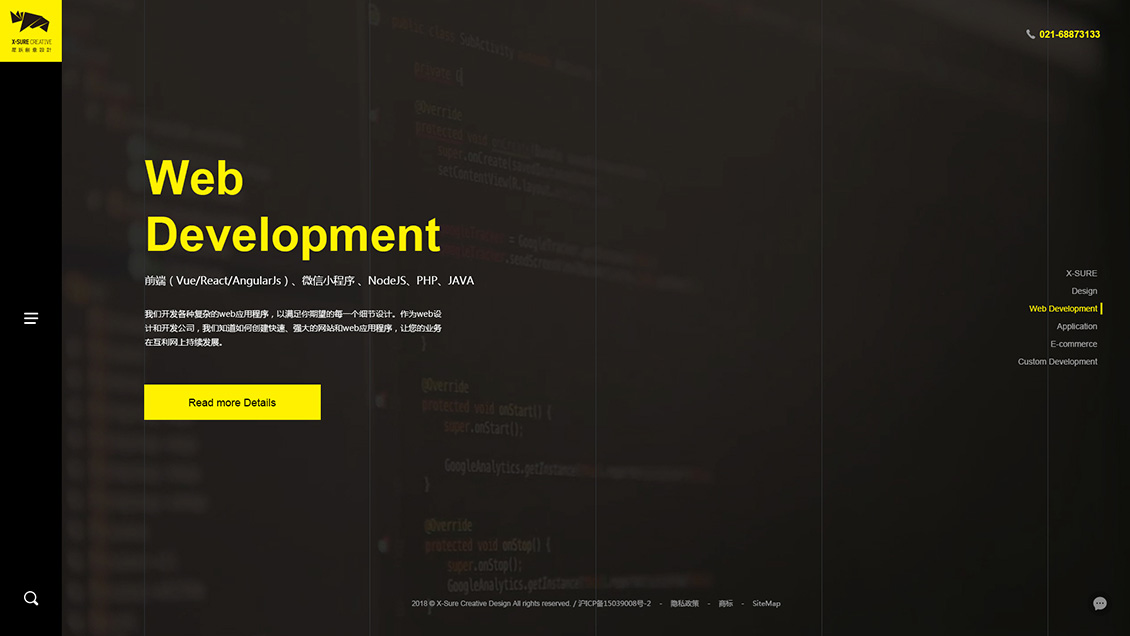This screenshot has width=1130, height=636.
Task: Open the hamburger menu in sidebar
Action: tap(31, 318)
